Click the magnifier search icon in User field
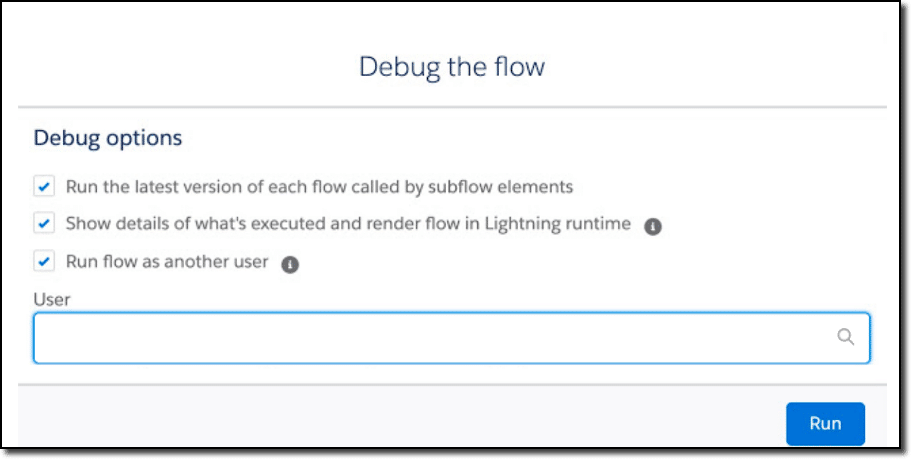Image resolution: width=911 pixels, height=459 pixels. [x=845, y=337]
